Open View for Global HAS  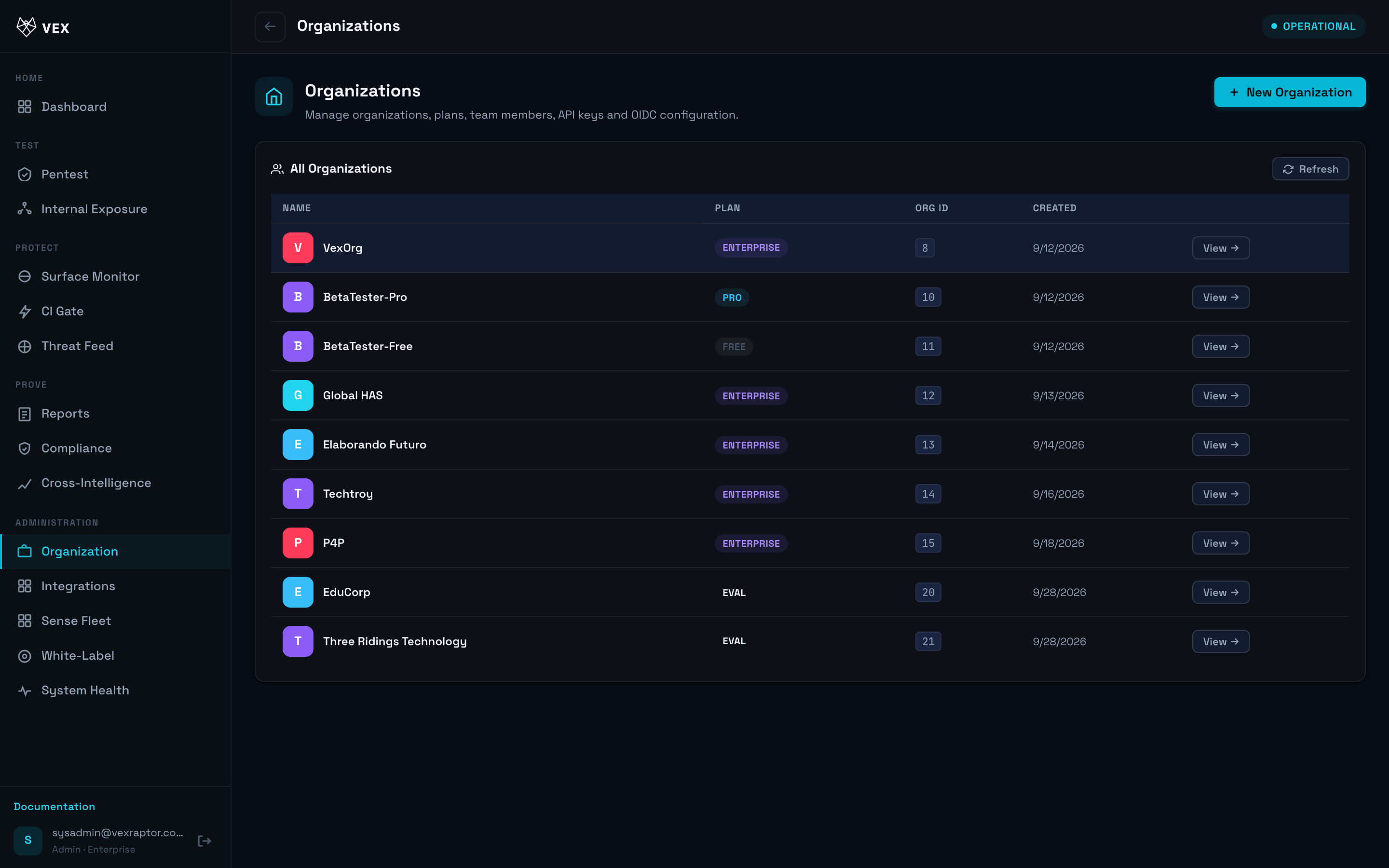click(x=1221, y=395)
